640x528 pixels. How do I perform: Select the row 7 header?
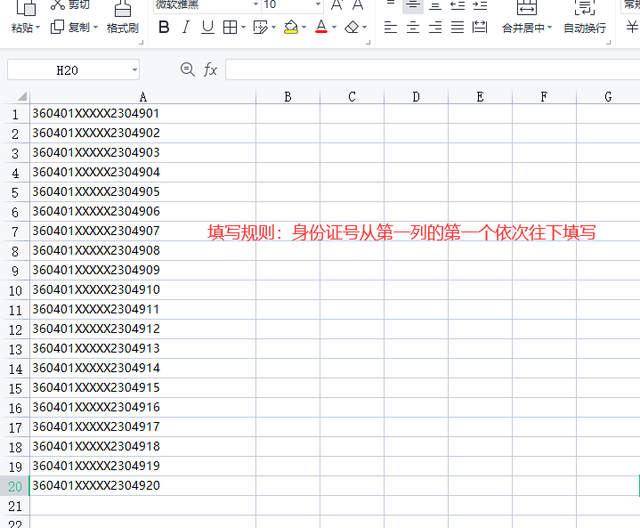pos(14,231)
